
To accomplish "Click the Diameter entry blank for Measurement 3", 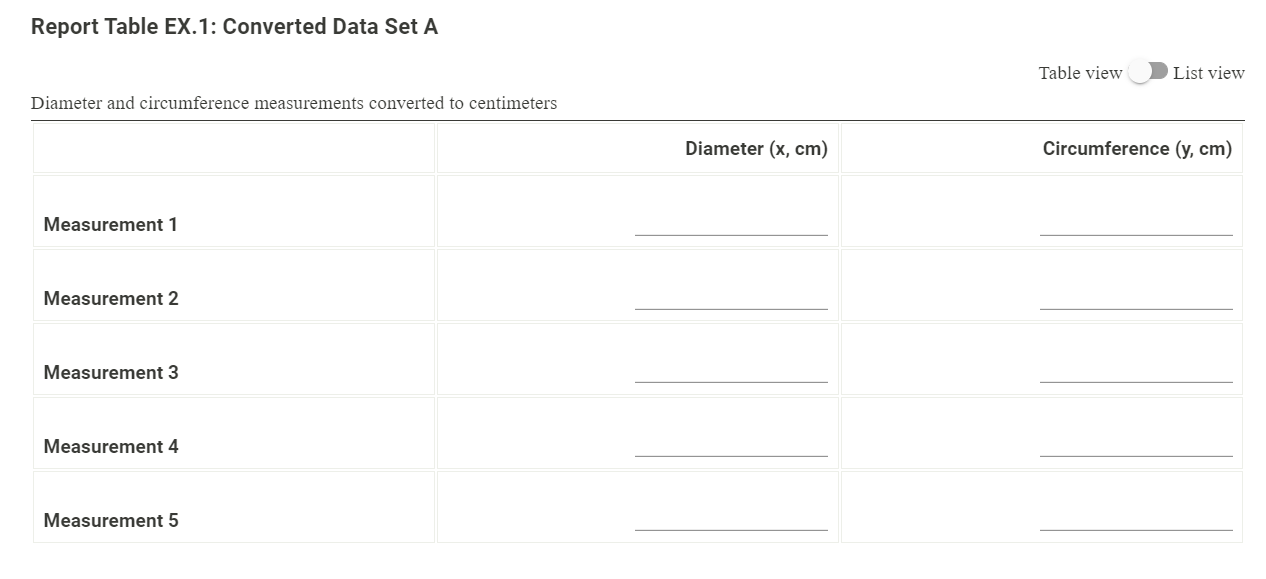I will 730,376.
